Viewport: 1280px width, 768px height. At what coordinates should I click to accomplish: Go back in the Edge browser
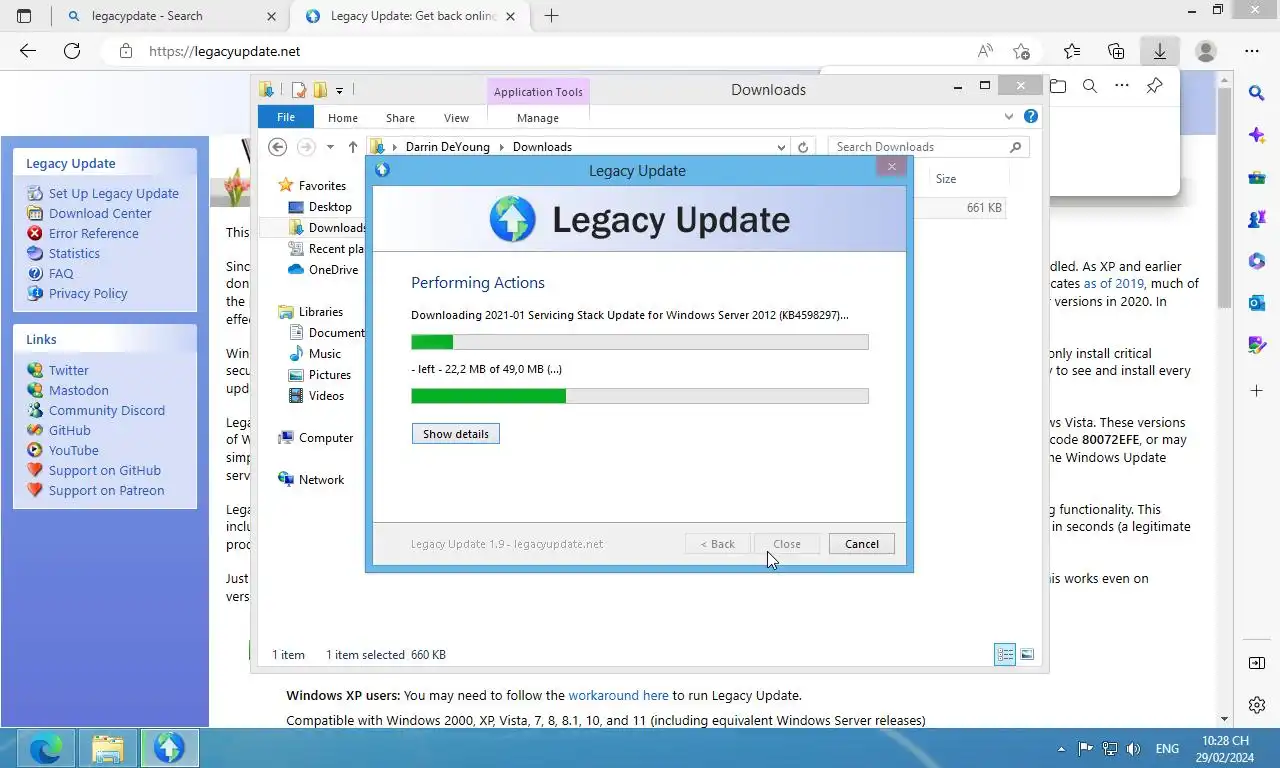pyautogui.click(x=28, y=51)
